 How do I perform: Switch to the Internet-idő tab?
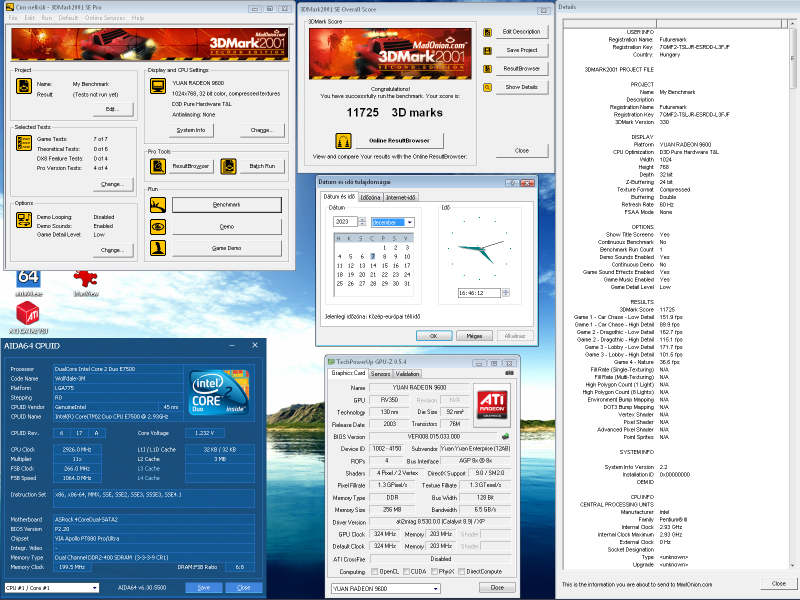point(401,197)
